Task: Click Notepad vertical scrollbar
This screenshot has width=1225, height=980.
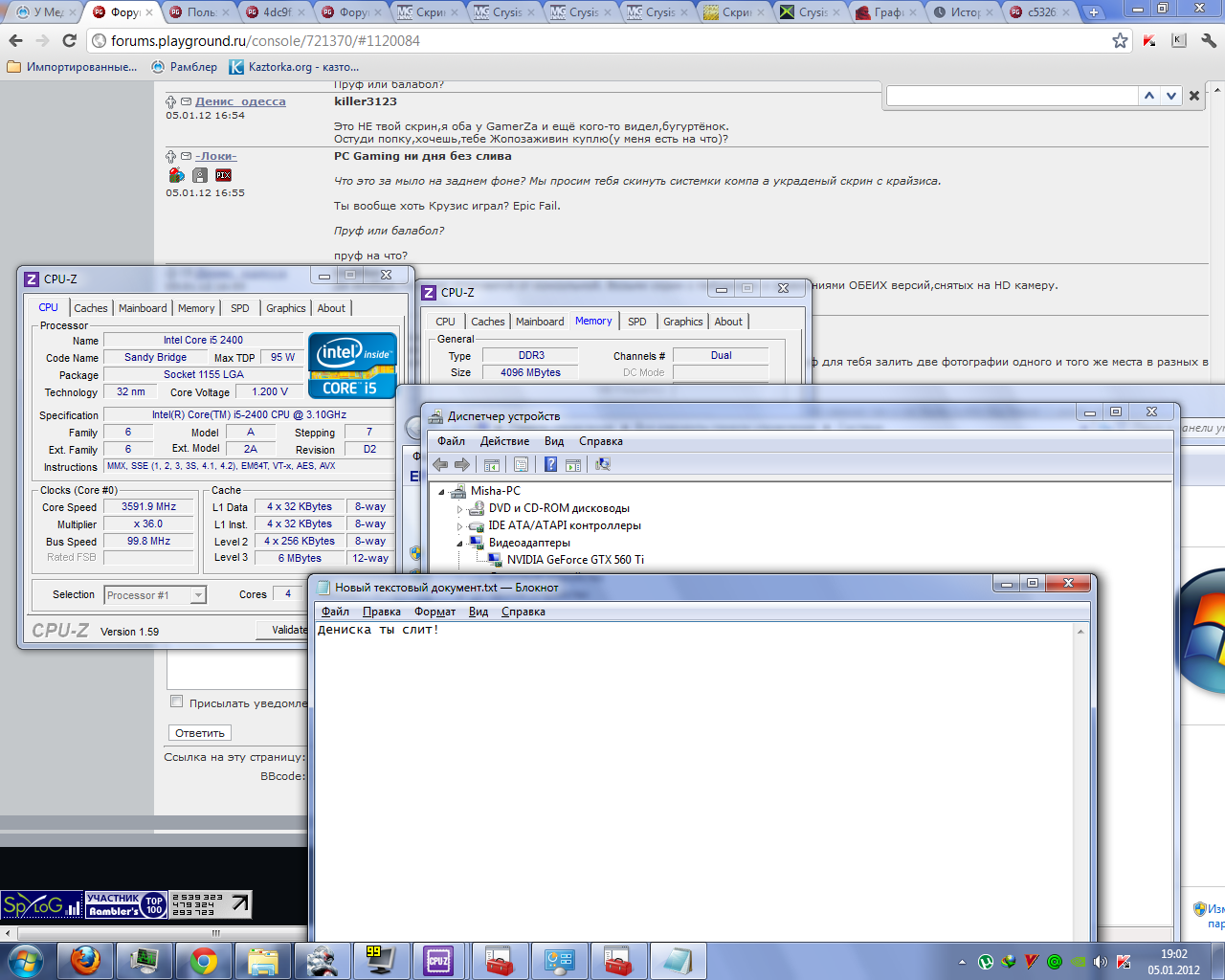Action: pyautogui.click(x=1081, y=780)
